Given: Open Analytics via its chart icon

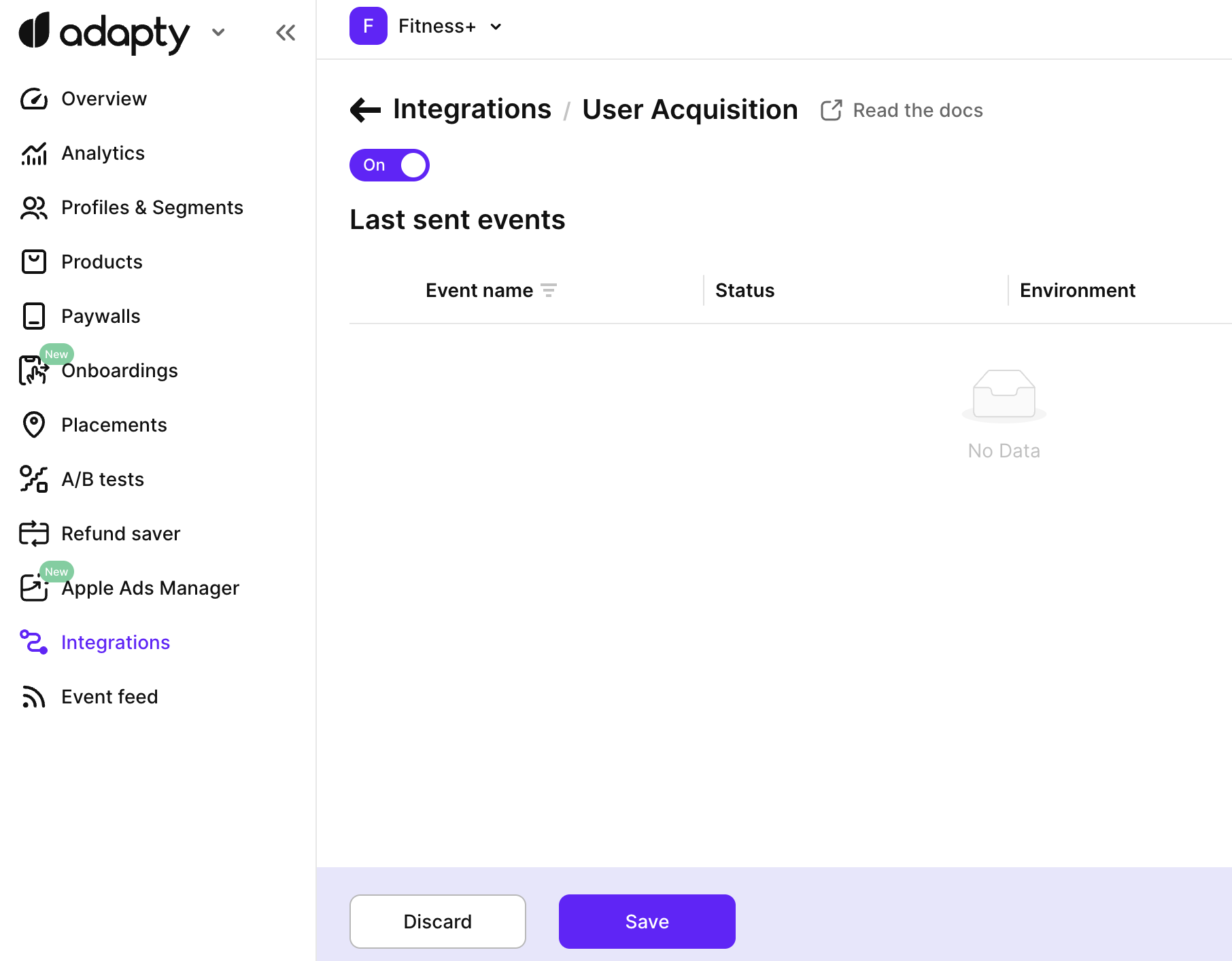Looking at the screenshot, I should point(33,154).
